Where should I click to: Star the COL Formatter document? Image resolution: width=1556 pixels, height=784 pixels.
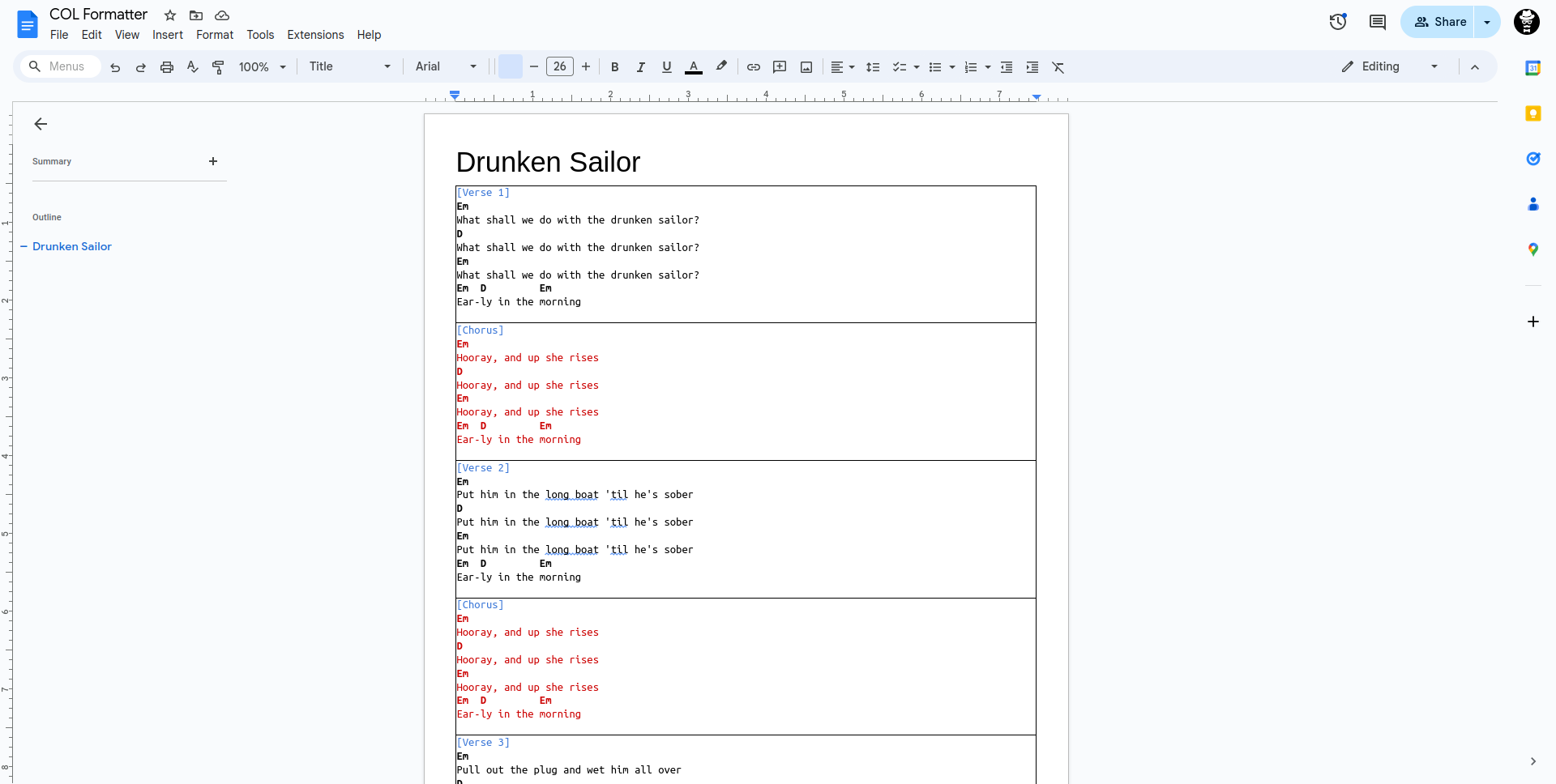pos(170,15)
